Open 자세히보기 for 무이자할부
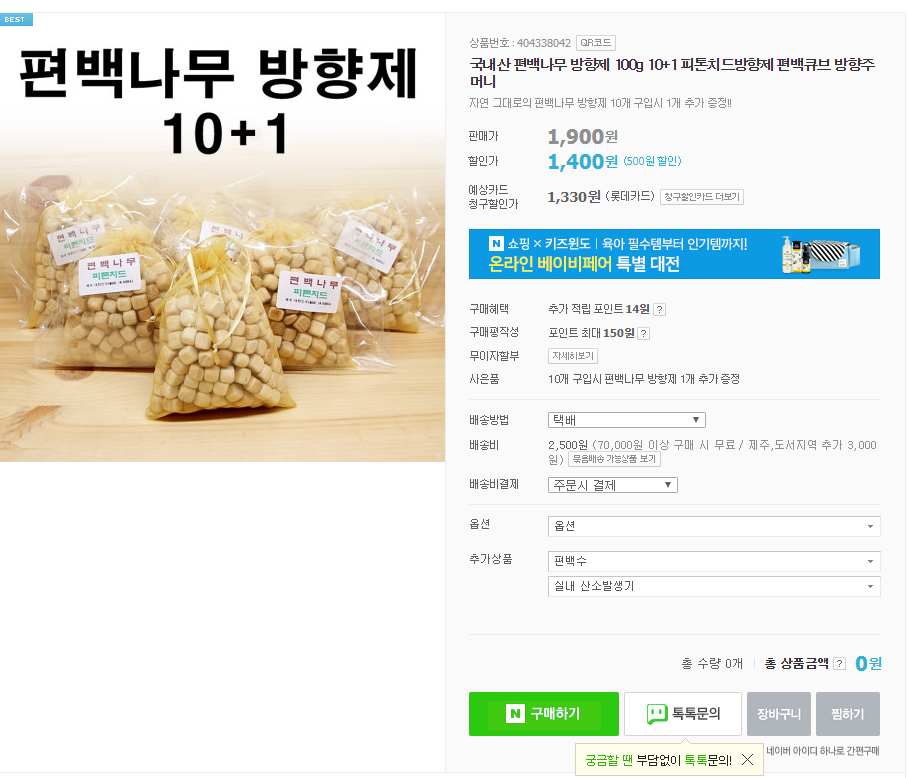The image size is (908, 778). point(573,356)
